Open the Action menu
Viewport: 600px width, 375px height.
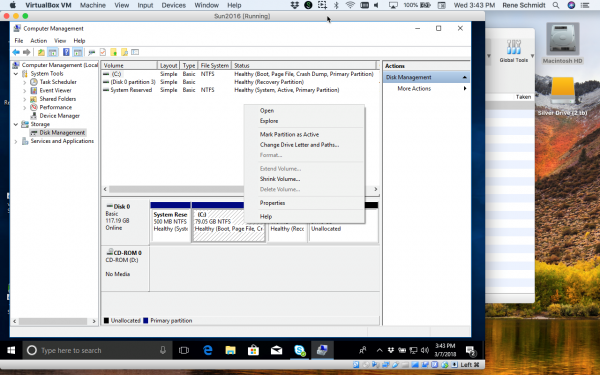[39, 41]
